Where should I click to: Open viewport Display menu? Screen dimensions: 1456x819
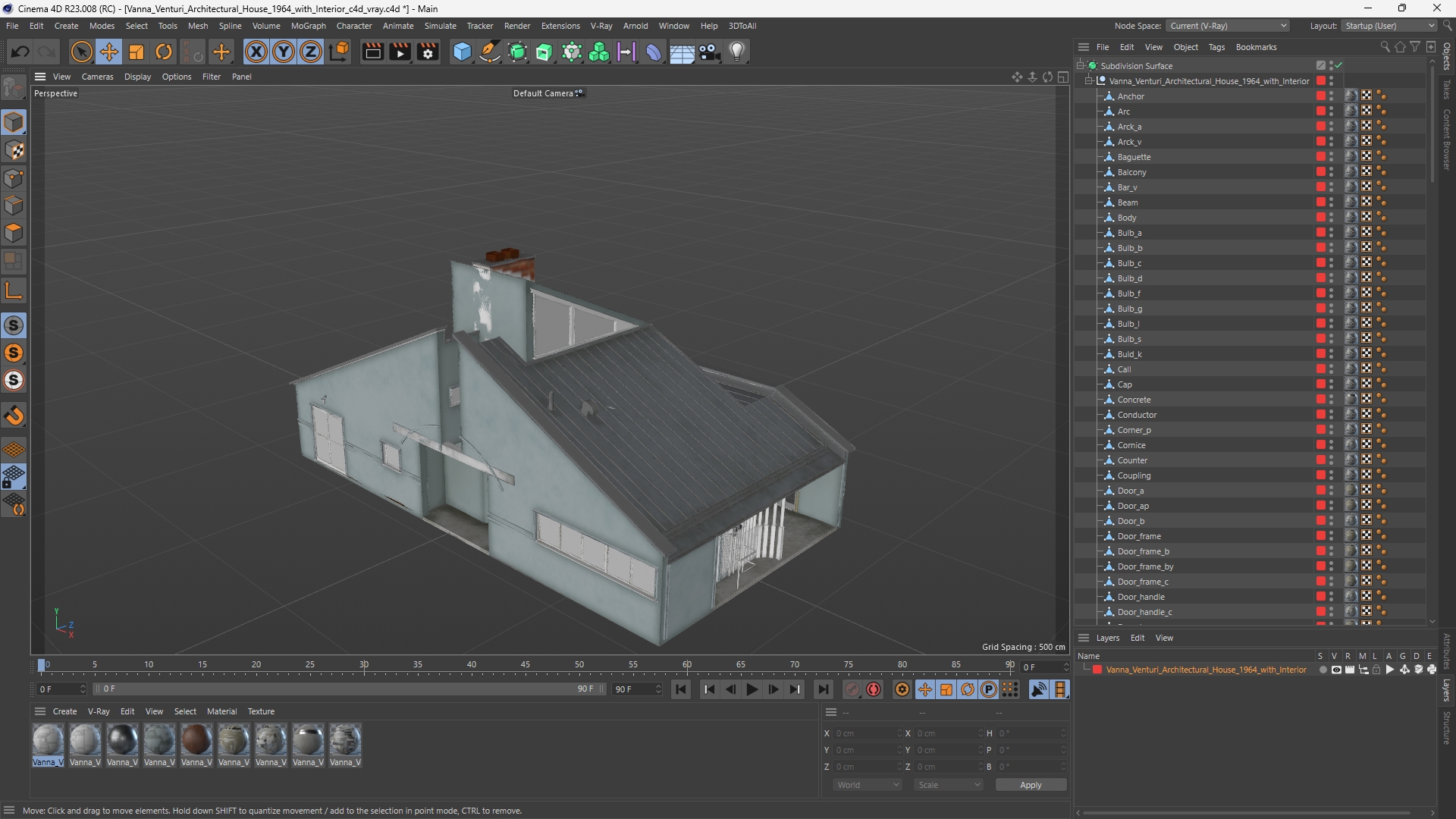[137, 77]
